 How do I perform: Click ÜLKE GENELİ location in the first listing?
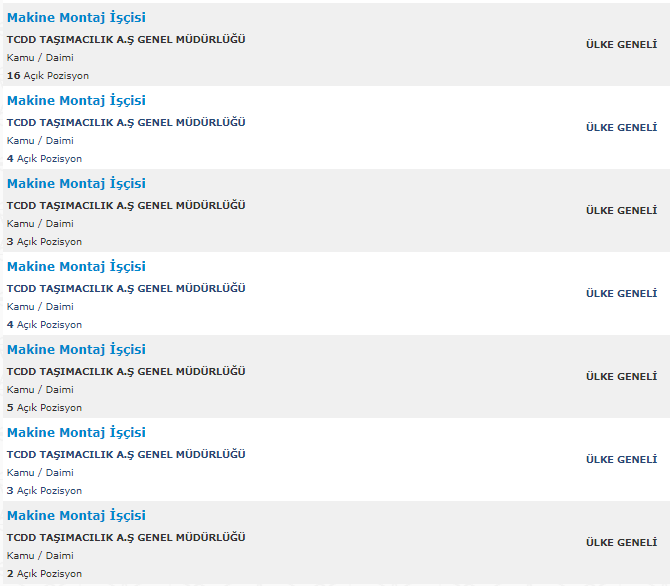[621, 44]
